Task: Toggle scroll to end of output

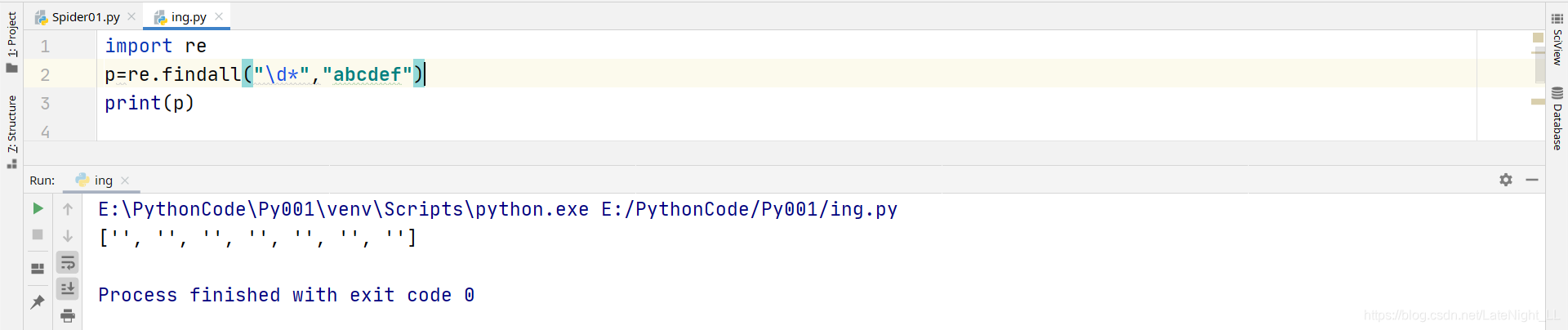Action: [x=68, y=288]
